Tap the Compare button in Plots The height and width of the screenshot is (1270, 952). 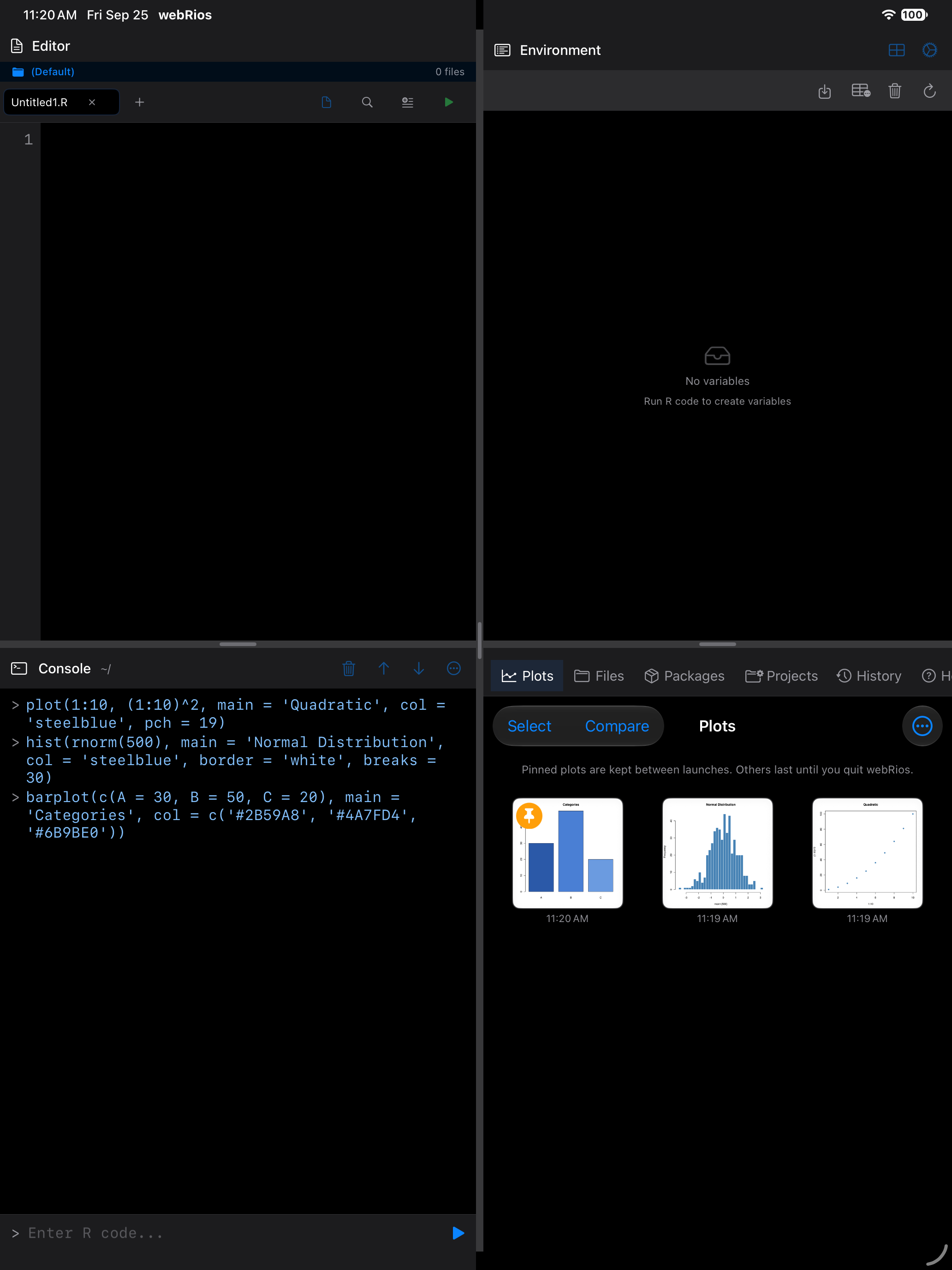coord(617,726)
